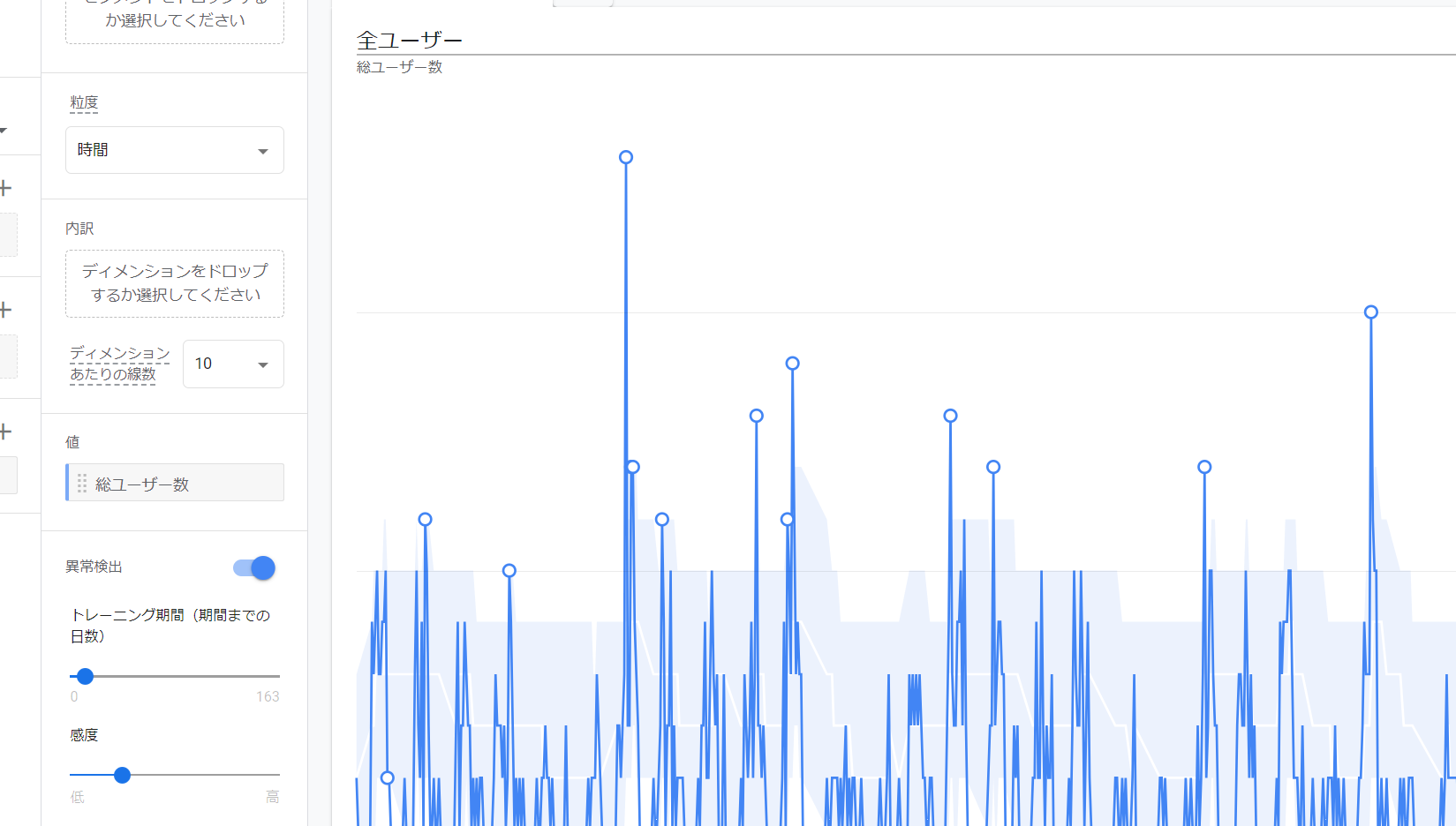Click the drag handle on 総ユーザー数 chip
The image size is (1456, 826).
(x=81, y=484)
